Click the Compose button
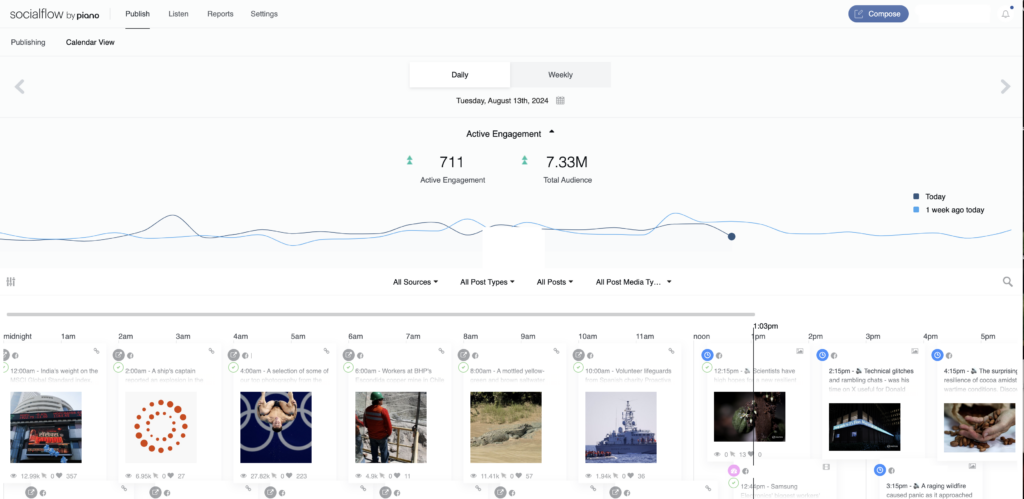Screen dimensions: 1024x499 pos(878,14)
